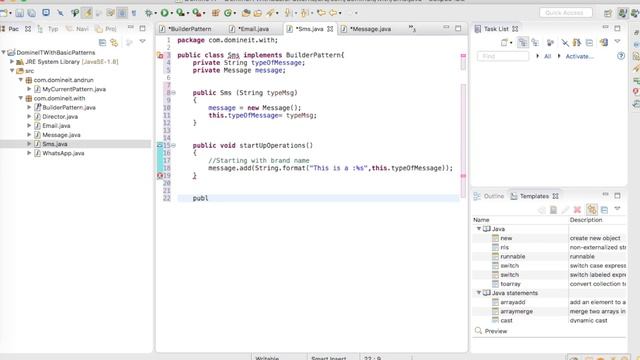
Task: Click the New Java Package icon
Action: 216,13
